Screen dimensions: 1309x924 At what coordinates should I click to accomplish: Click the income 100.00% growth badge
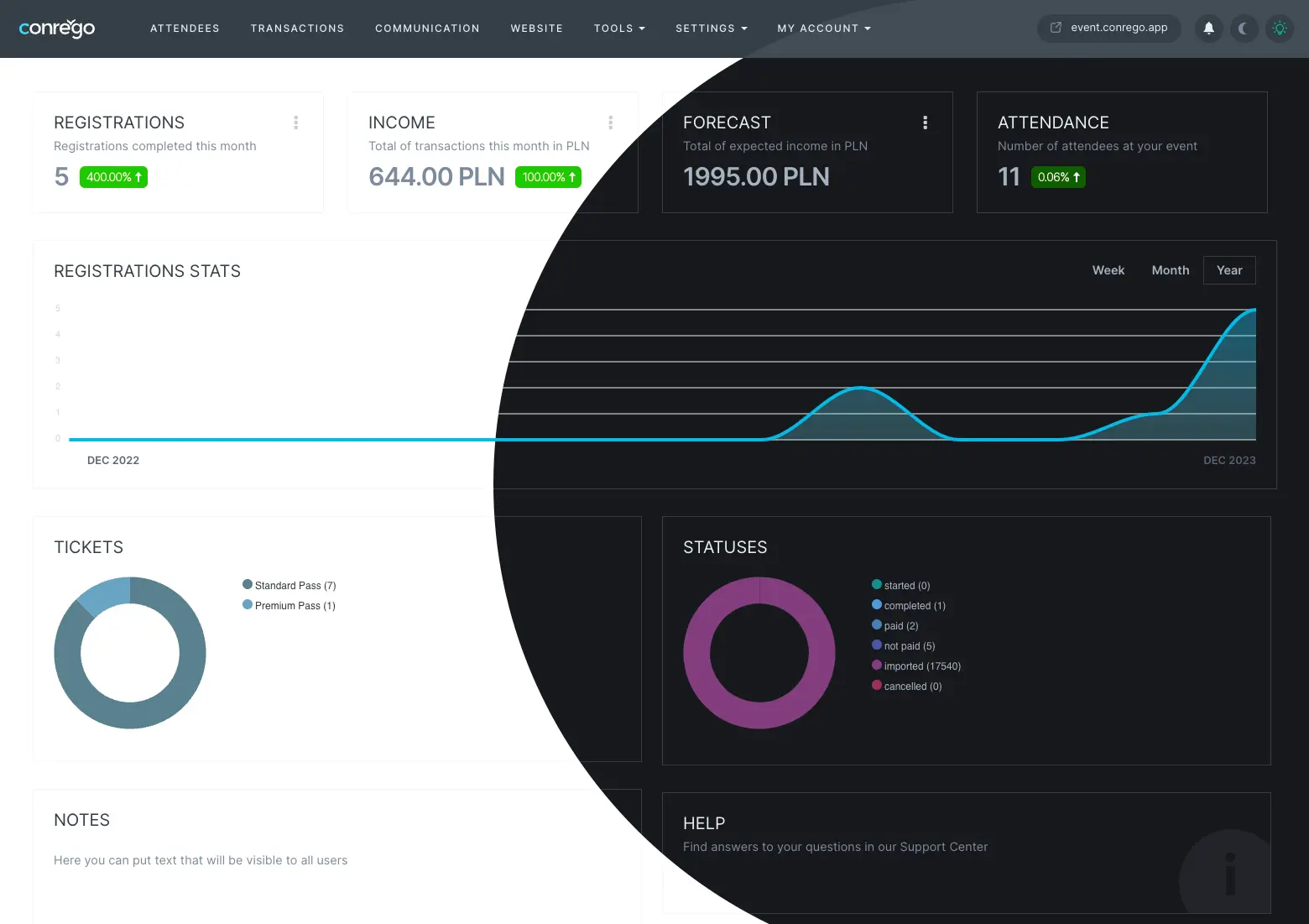click(x=548, y=177)
